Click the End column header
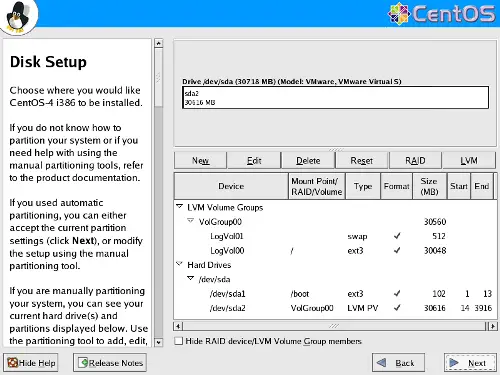 482,186
